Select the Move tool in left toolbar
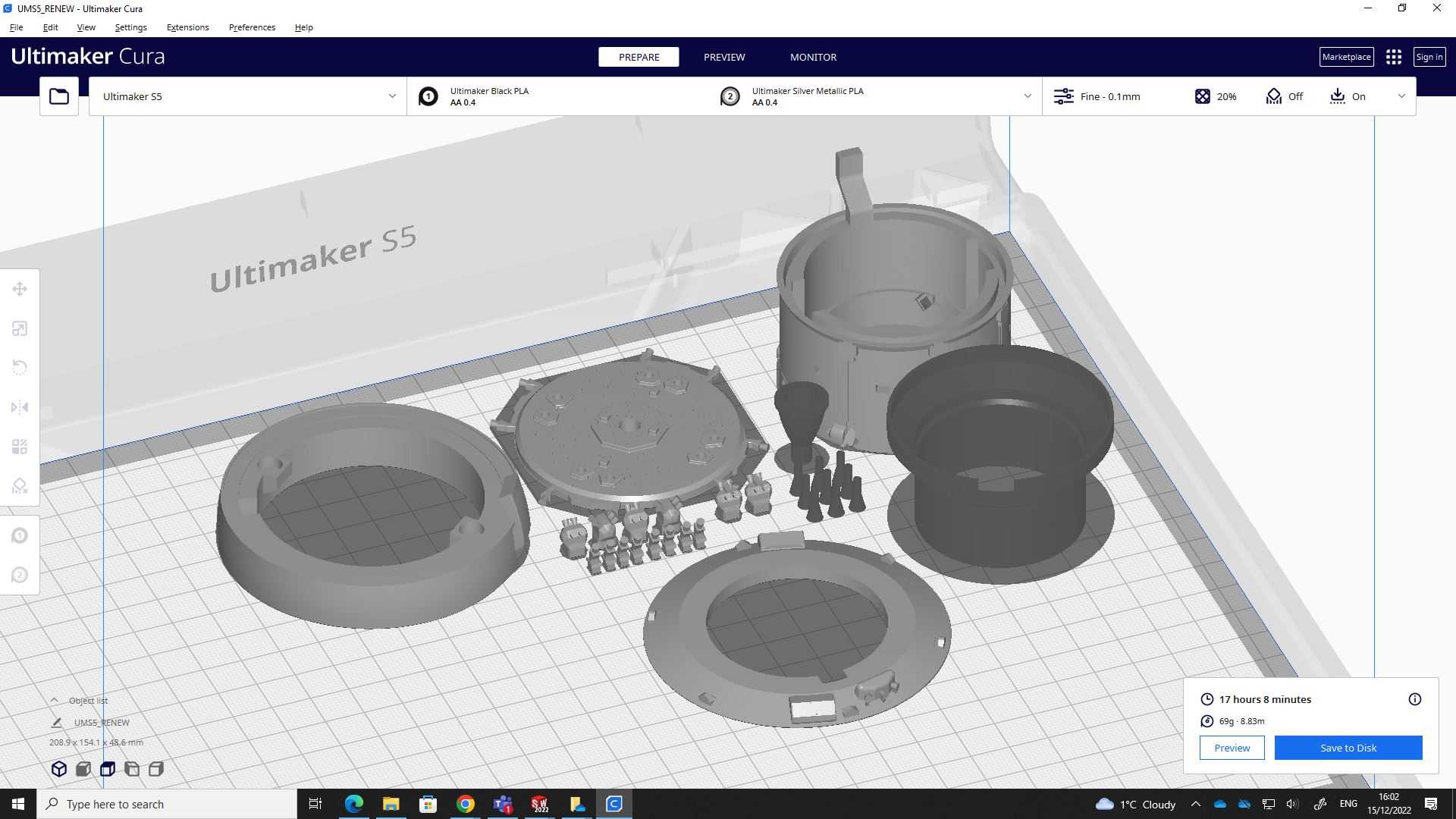This screenshot has width=1456, height=819. pyautogui.click(x=20, y=289)
